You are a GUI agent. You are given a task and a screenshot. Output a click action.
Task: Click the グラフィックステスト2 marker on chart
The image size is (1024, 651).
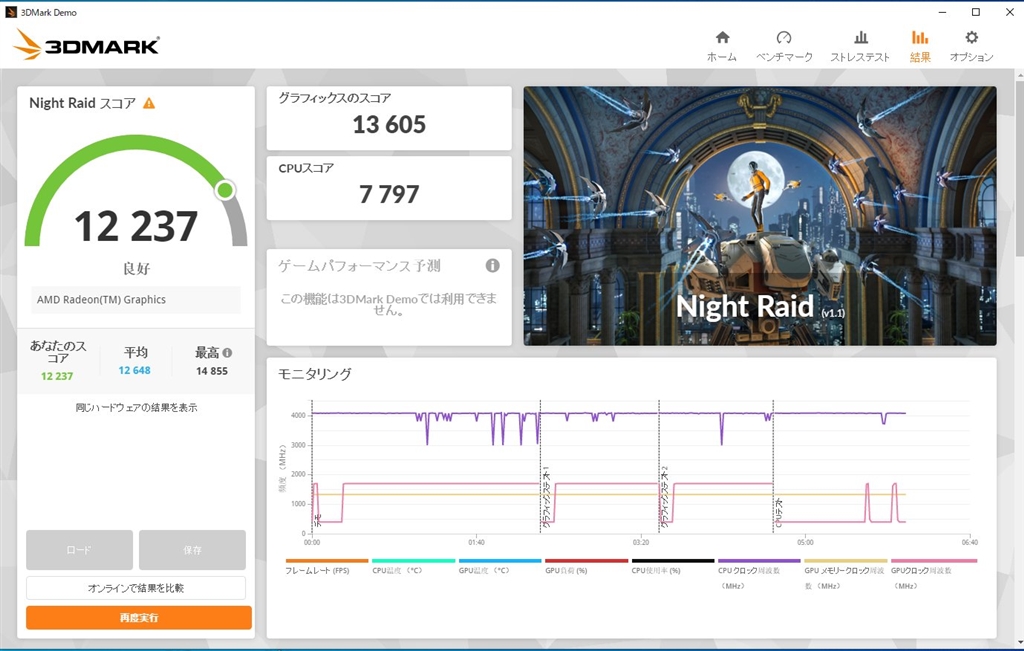point(665,497)
